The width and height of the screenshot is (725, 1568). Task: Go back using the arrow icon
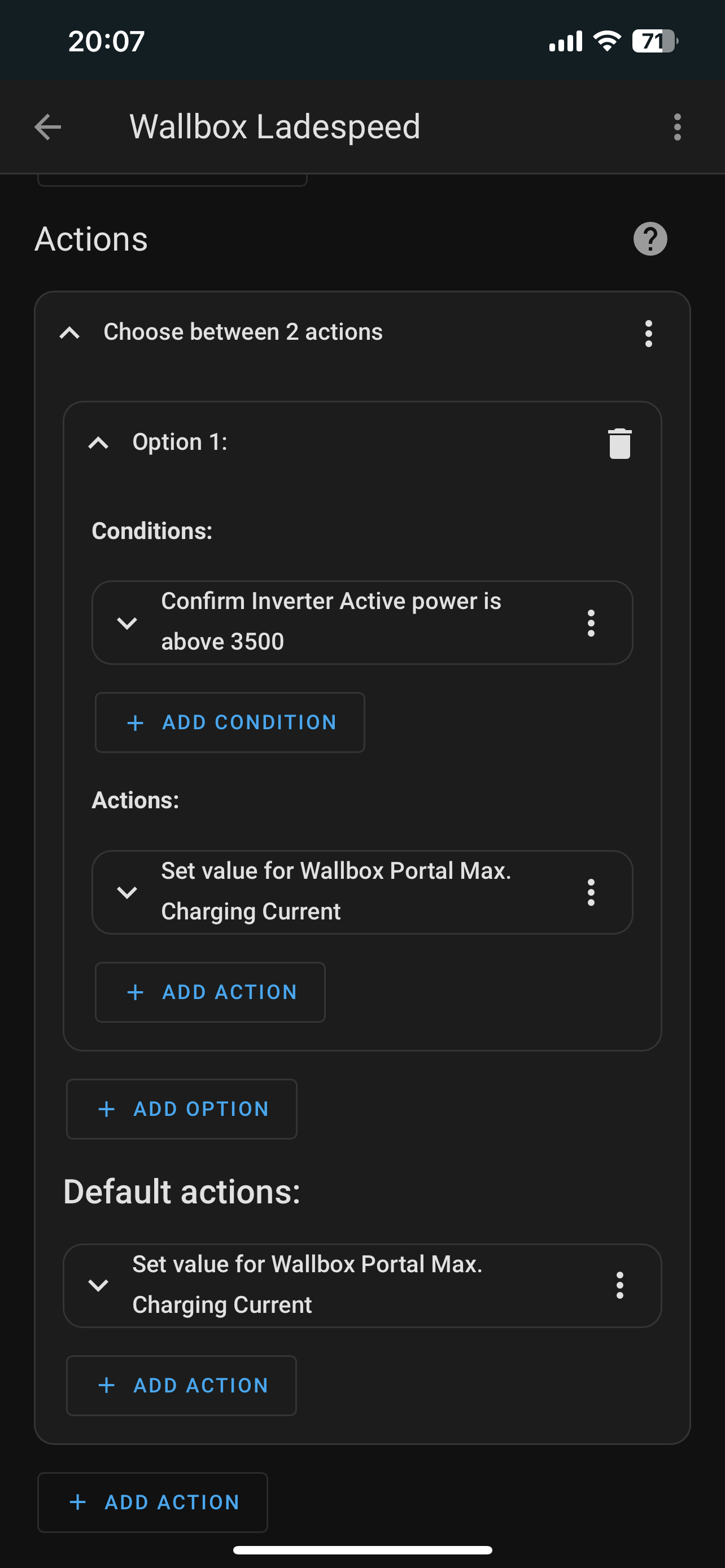point(48,127)
